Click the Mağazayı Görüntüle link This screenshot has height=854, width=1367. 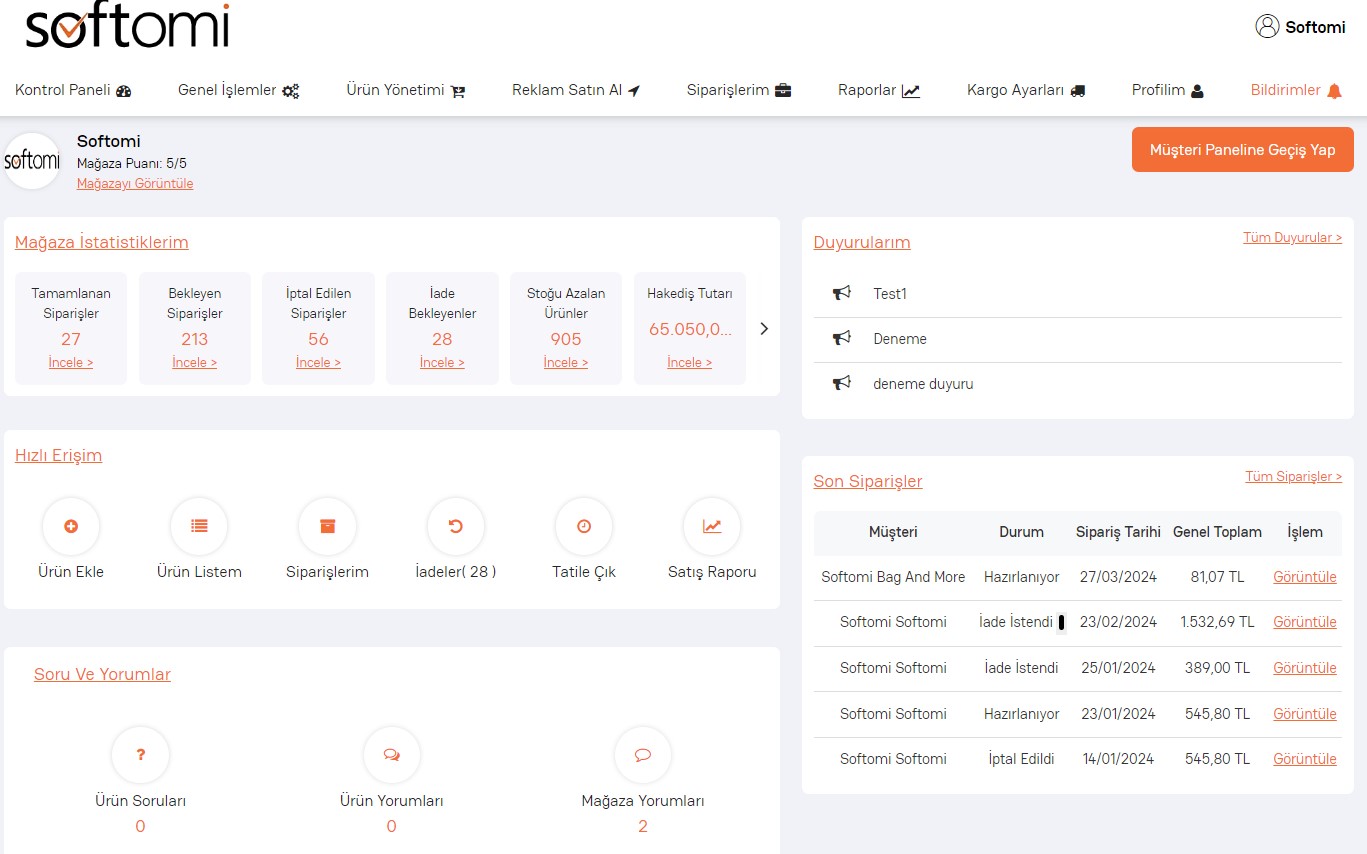(135, 184)
